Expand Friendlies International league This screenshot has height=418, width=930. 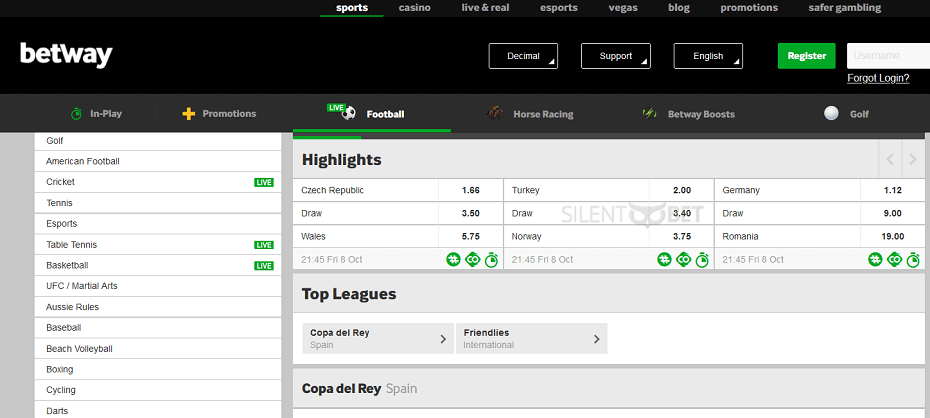(x=531, y=339)
